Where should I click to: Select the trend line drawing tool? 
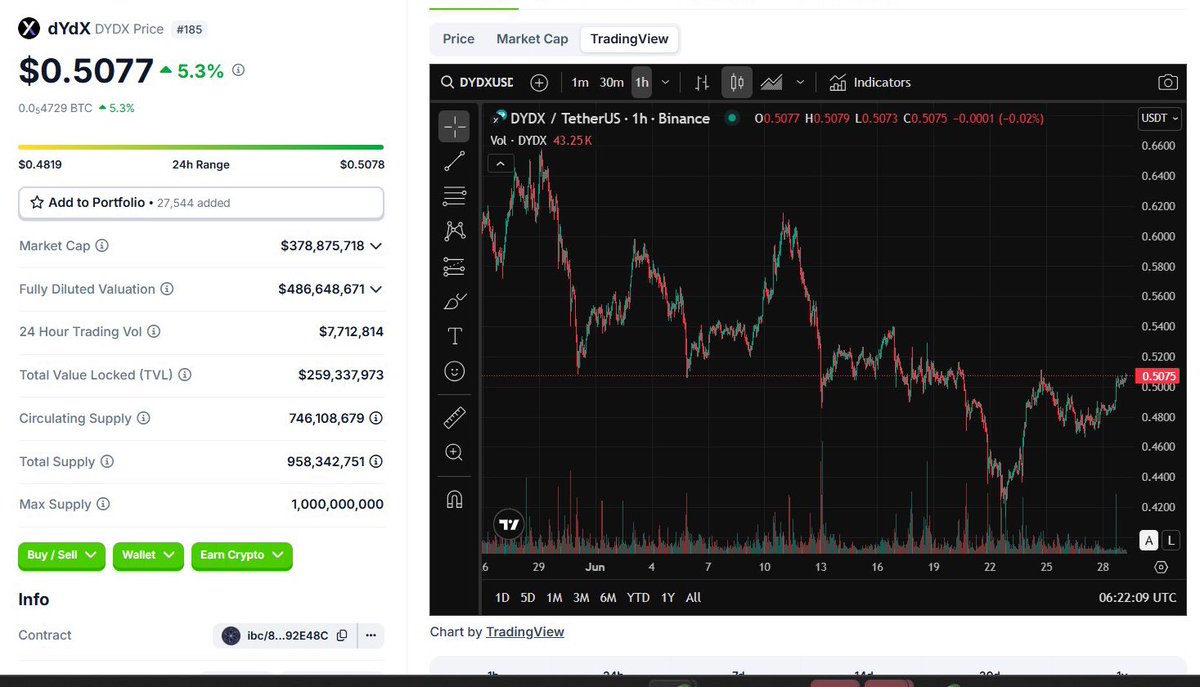(x=454, y=161)
